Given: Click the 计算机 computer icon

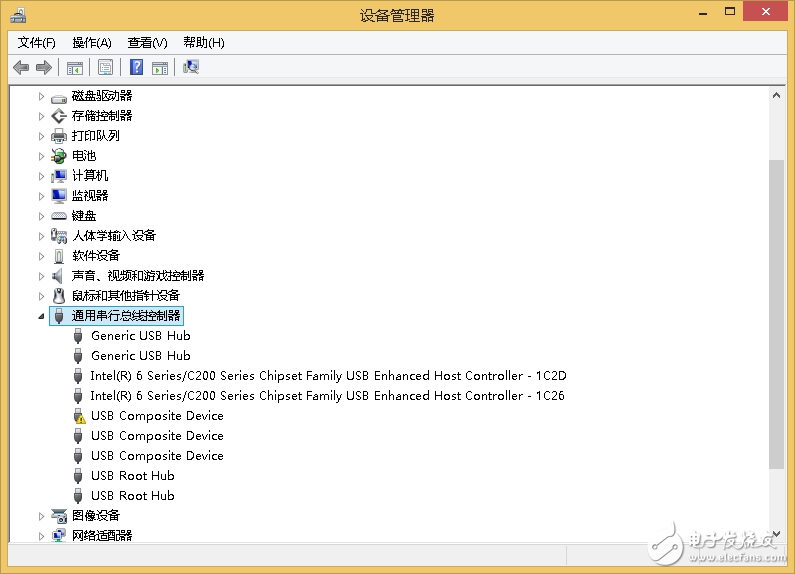Looking at the screenshot, I should (x=59, y=176).
